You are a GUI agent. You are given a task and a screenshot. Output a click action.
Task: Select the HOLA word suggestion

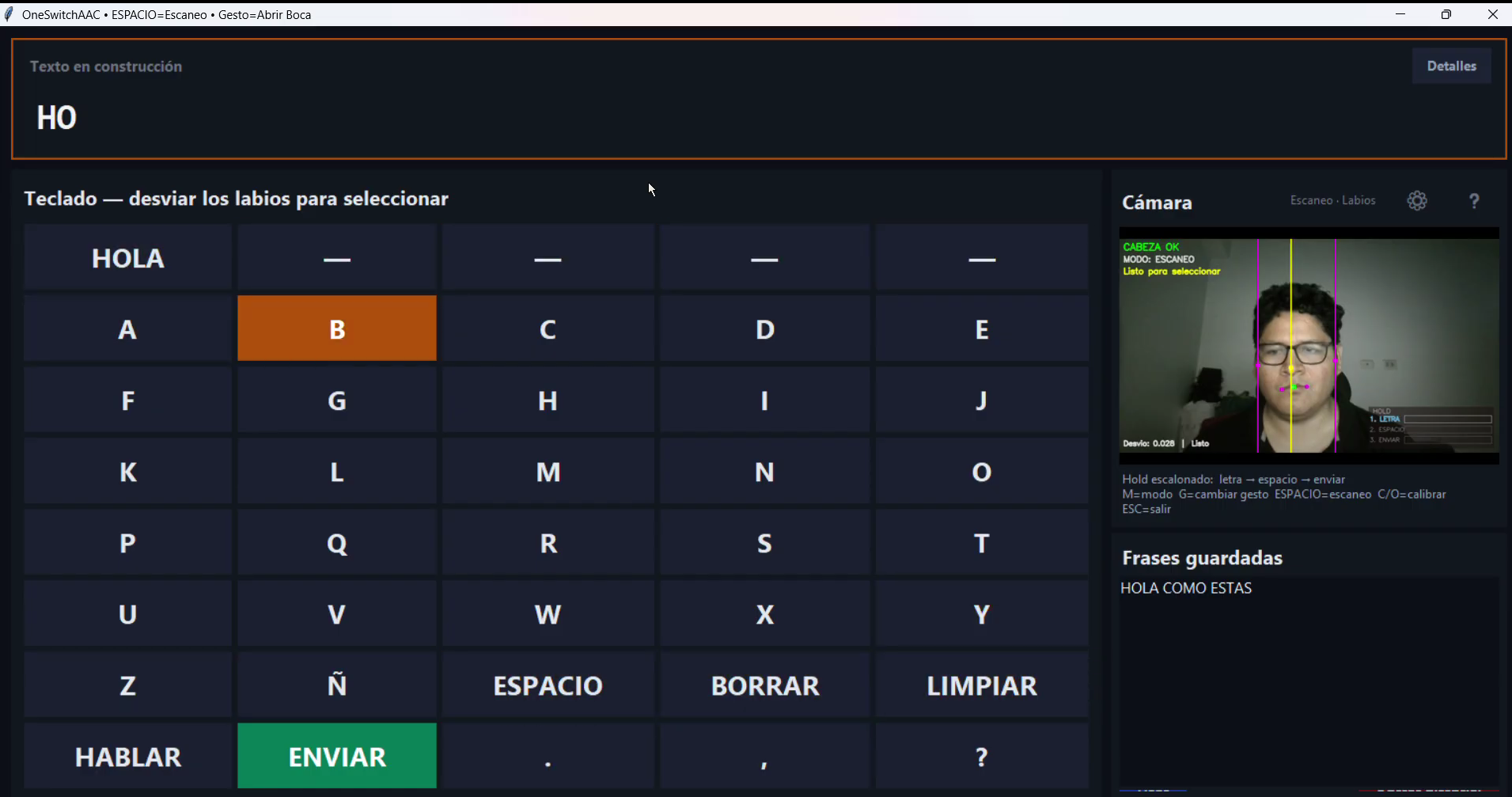tap(127, 257)
